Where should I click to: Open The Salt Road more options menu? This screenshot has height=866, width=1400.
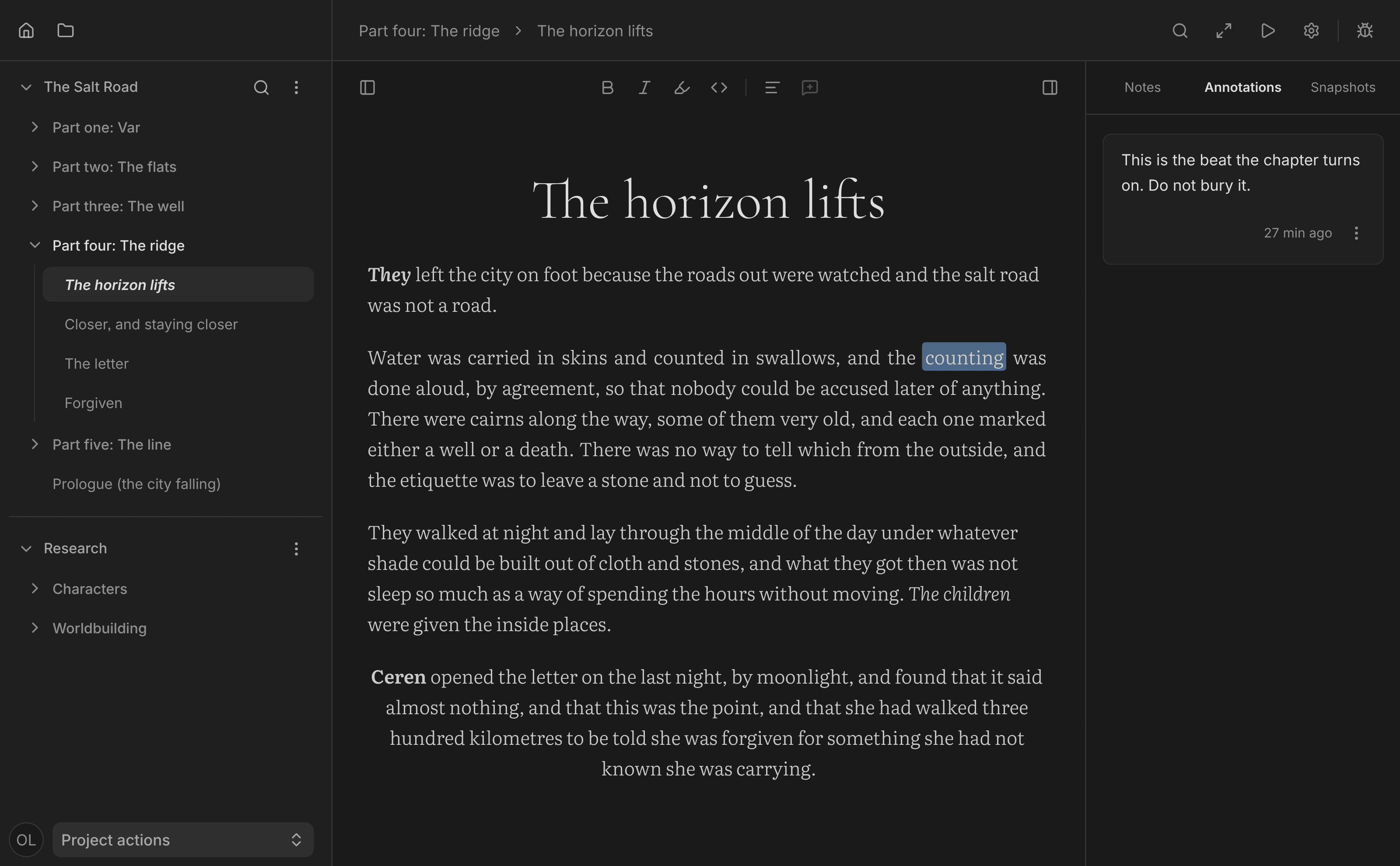click(296, 87)
